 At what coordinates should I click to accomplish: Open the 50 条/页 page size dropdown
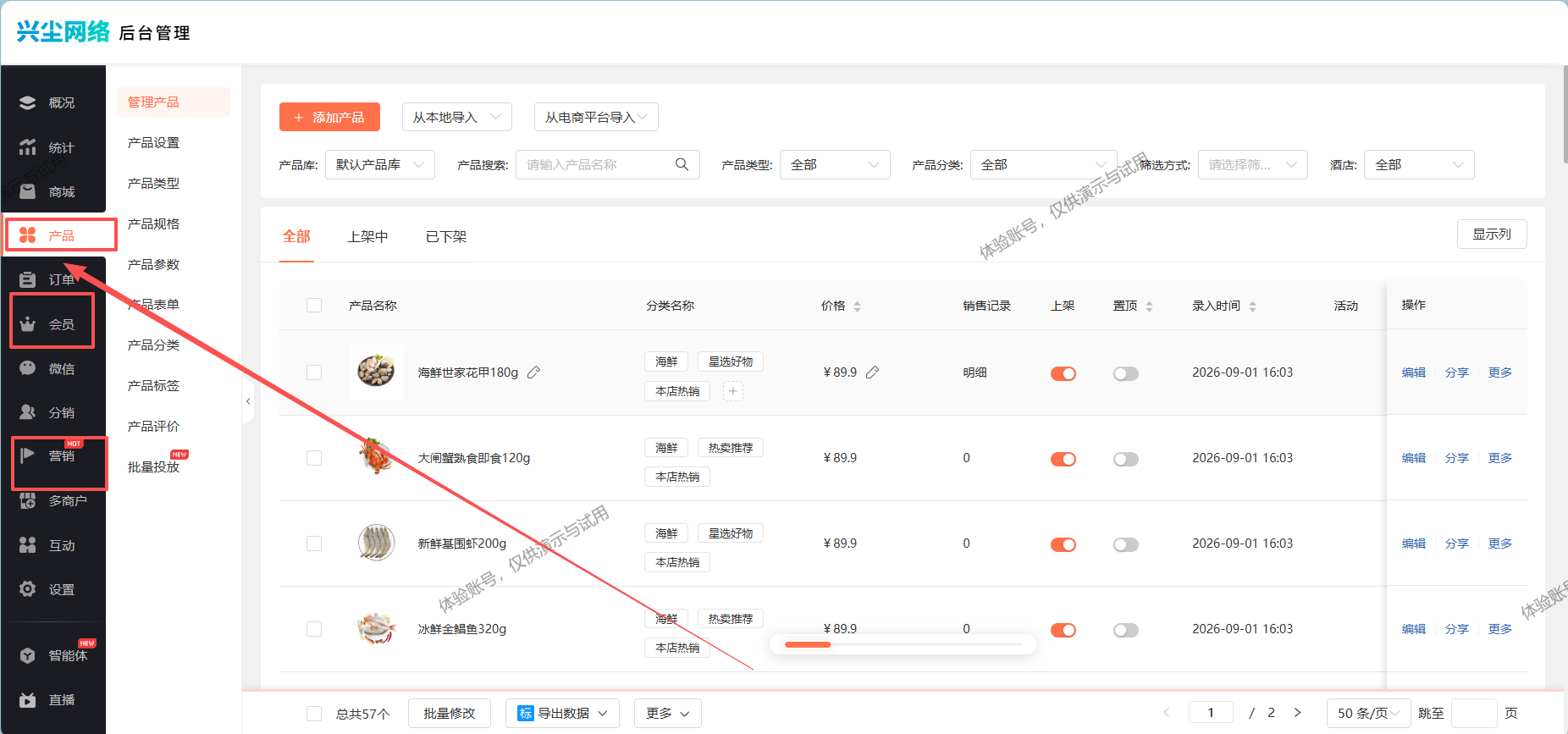pos(1369,713)
